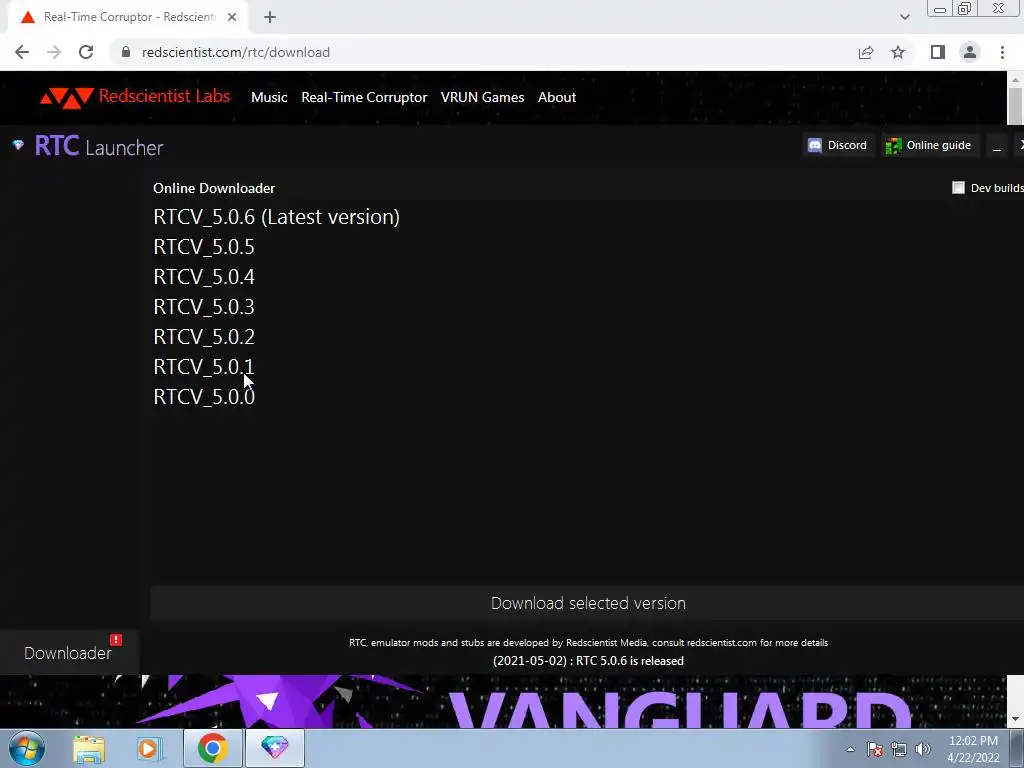The height and width of the screenshot is (768, 1024).
Task: Select RTCV_5.0.6 (Latest version)
Action: (x=276, y=217)
